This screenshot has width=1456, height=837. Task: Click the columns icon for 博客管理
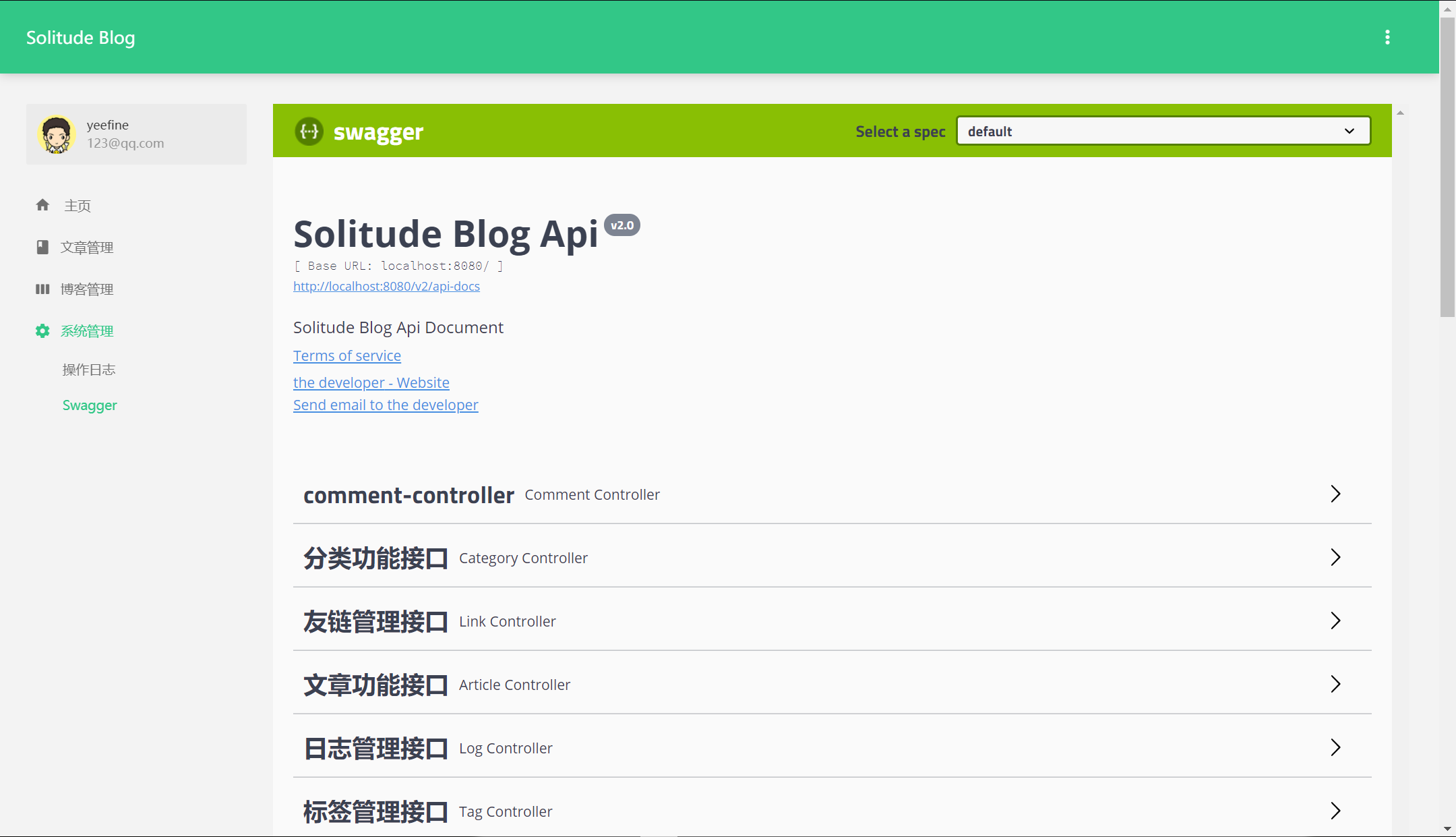point(42,289)
